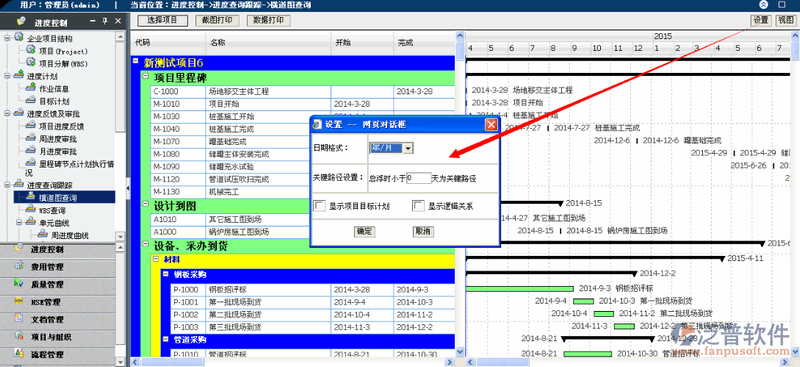
Task: Click the 总浮时 days input field
Action: click(419, 178)
